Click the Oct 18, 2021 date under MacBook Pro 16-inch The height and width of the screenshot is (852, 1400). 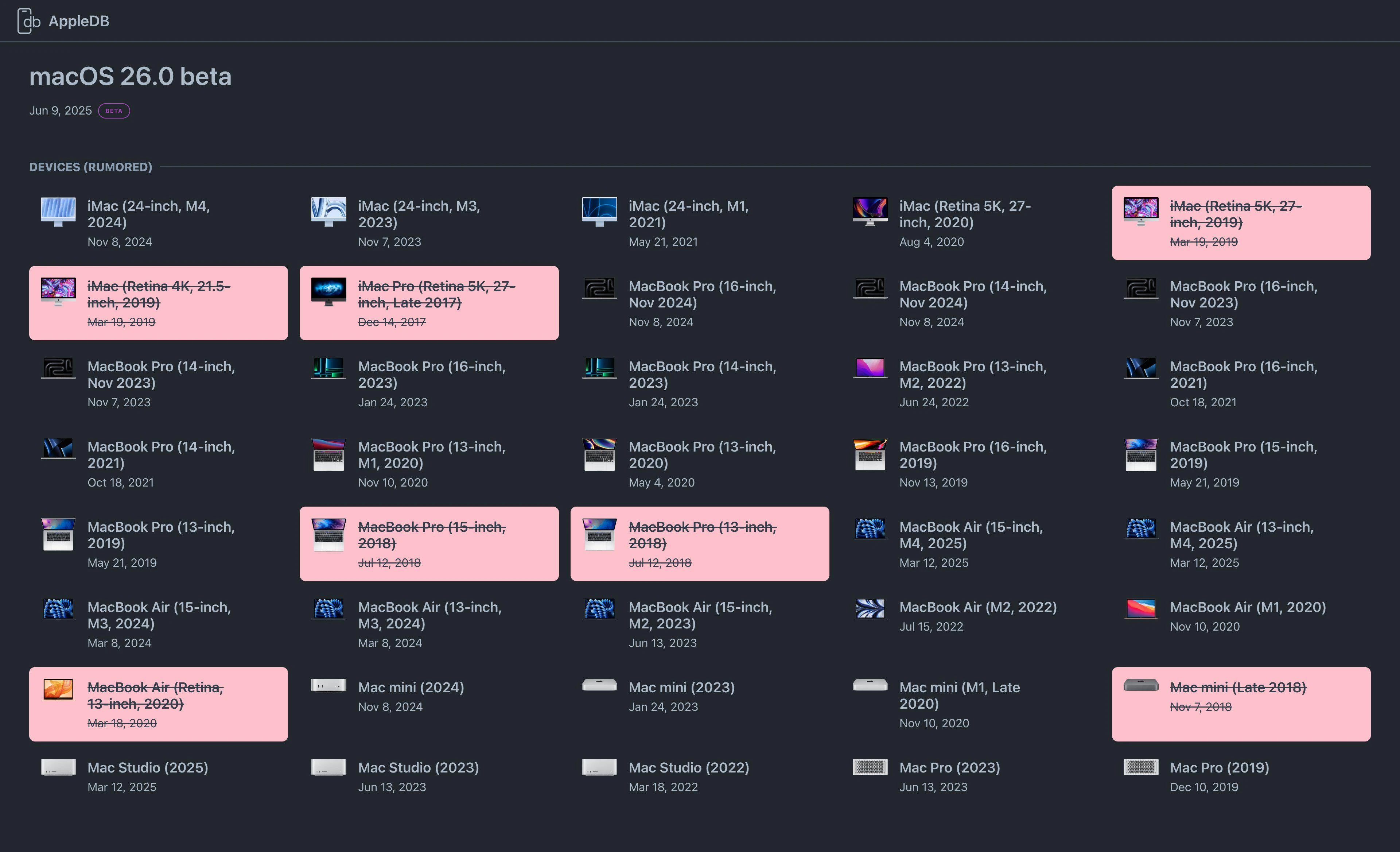click(x=1203, y=402)
